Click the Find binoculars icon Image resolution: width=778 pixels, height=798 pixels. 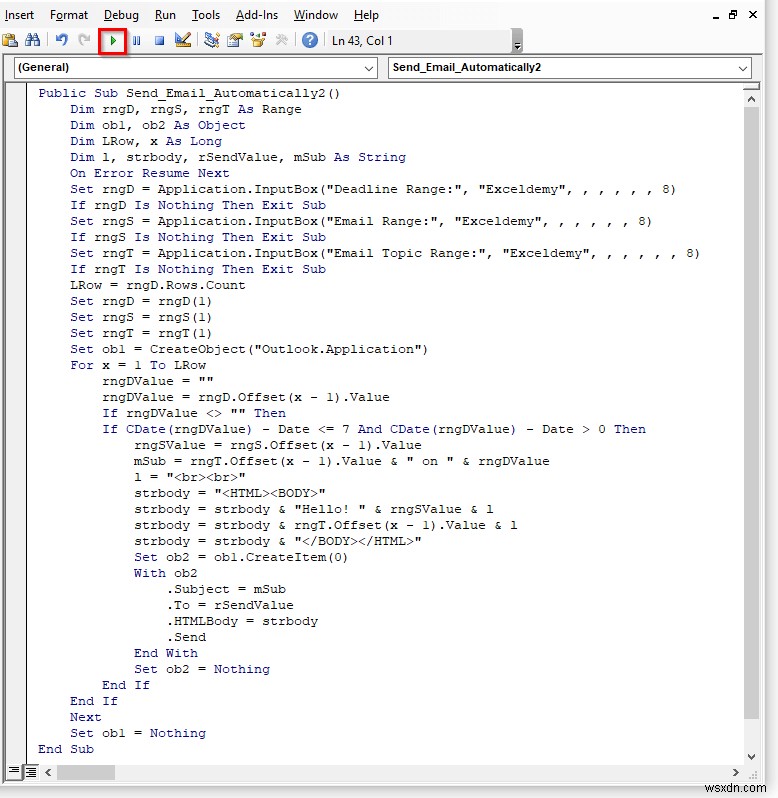[x=33, y=40]
